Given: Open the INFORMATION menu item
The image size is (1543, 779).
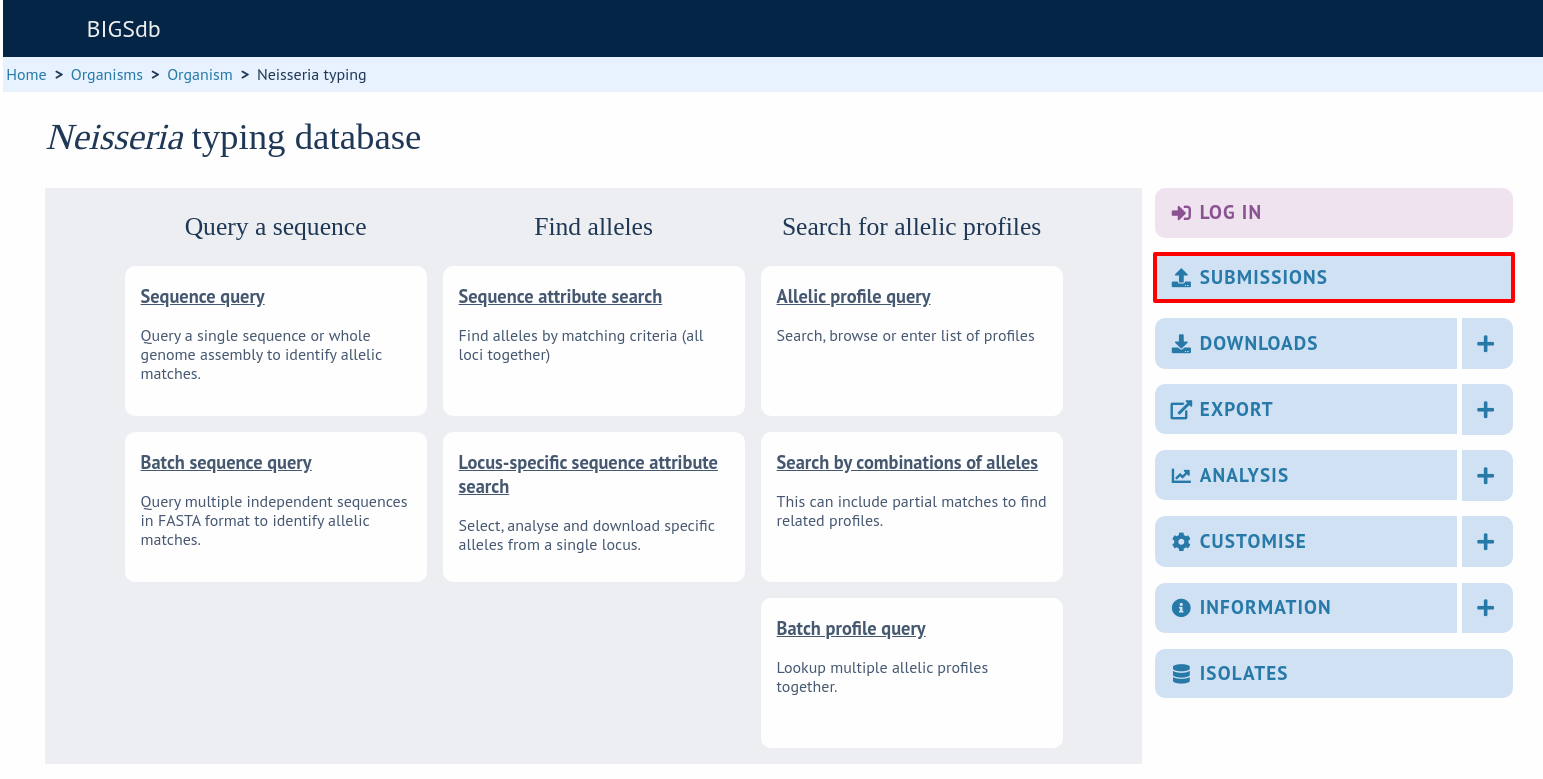Looking at the screenshot, I should click(1305, 608).
